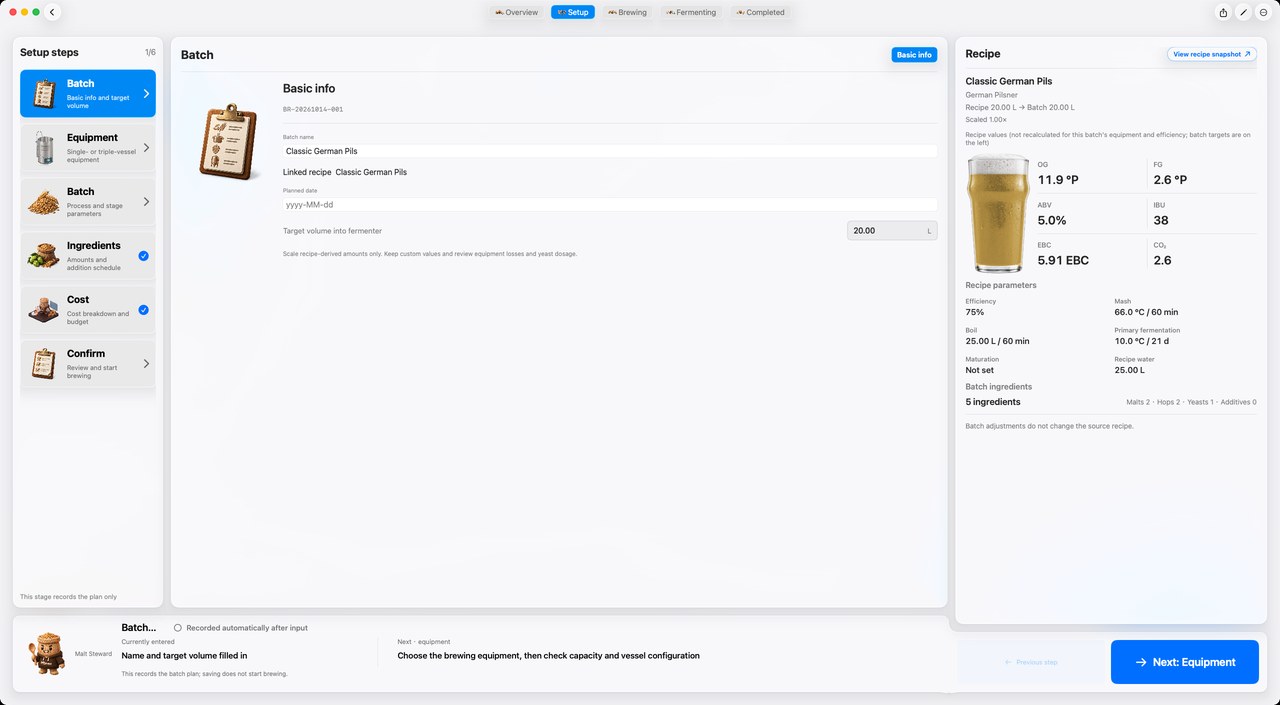
Task: Go to the Fermenting tab
Action: point(691,12)
